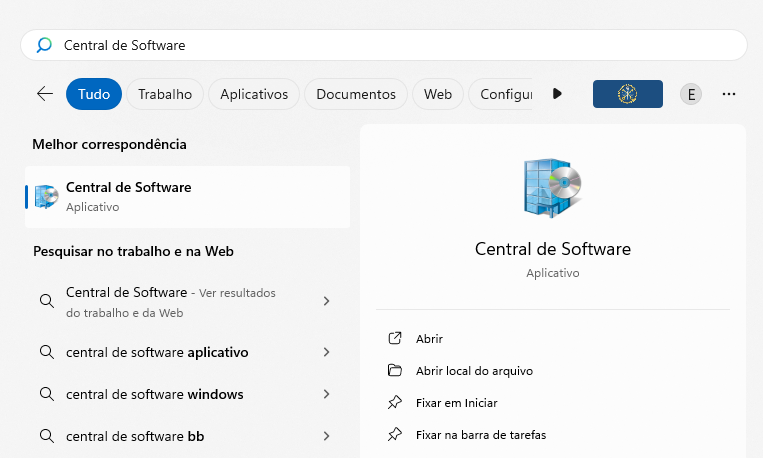Click the Pesquisar no trabalho e na Web heading
This screenshot has width=763, height=458.
133,252
